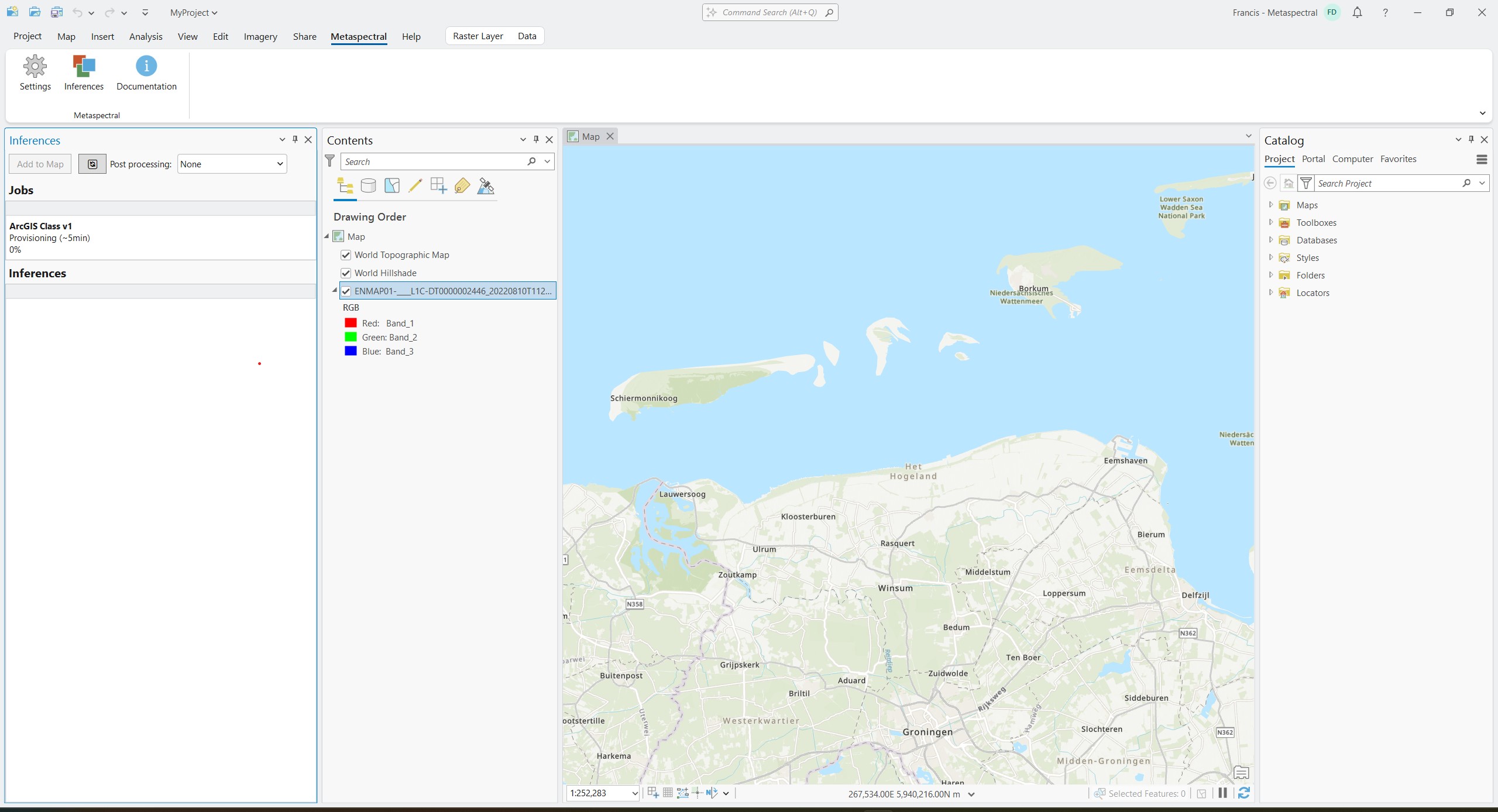This screenshot has width=1498, height=812.
Task: Open Metaspectral Settings gear icon
Action: point(35,67)
